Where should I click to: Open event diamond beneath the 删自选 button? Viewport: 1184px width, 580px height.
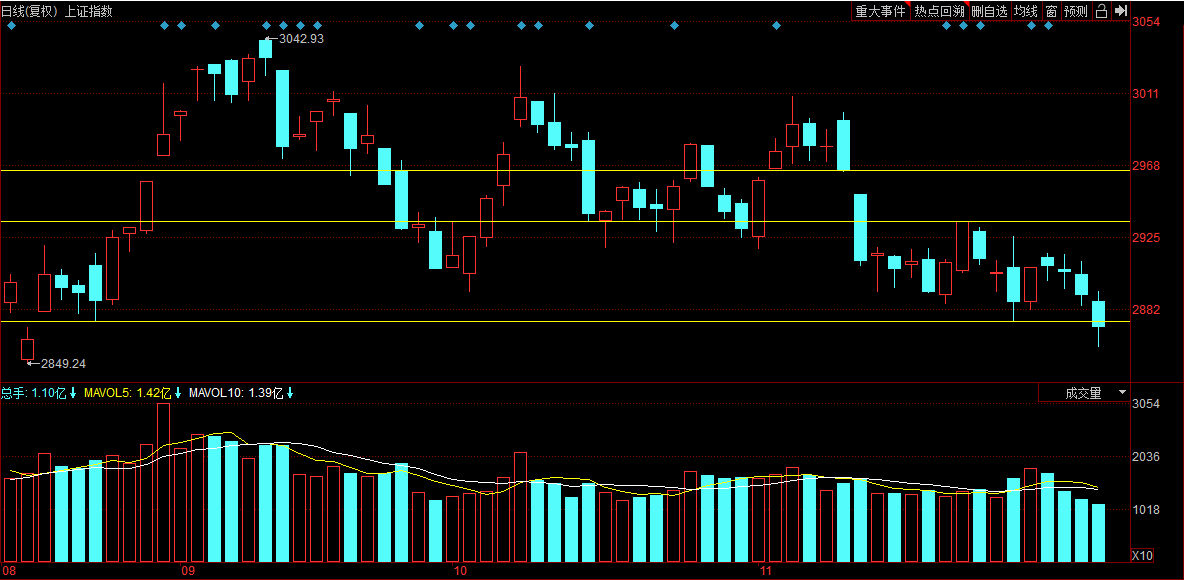pyautogui.click(x=980, y=26)
